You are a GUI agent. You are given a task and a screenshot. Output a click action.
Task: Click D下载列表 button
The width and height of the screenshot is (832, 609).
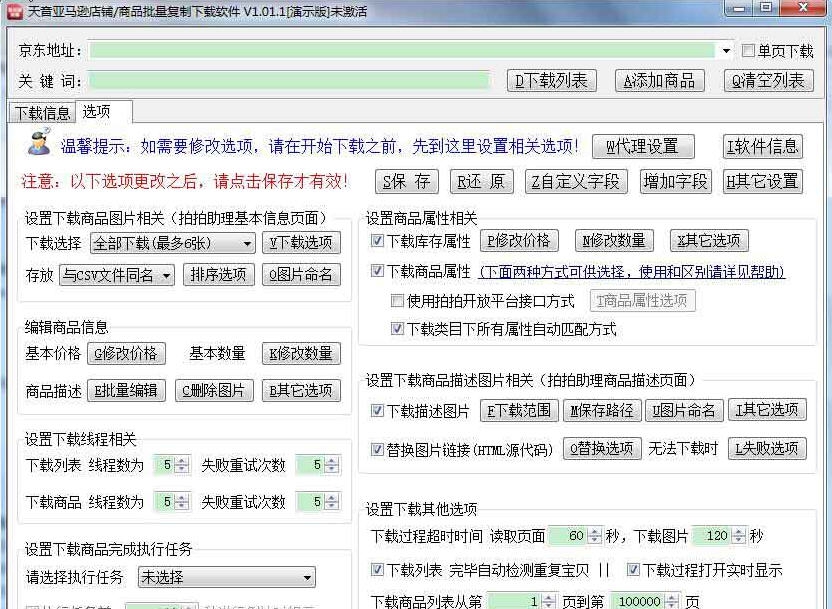coord(552,81)
